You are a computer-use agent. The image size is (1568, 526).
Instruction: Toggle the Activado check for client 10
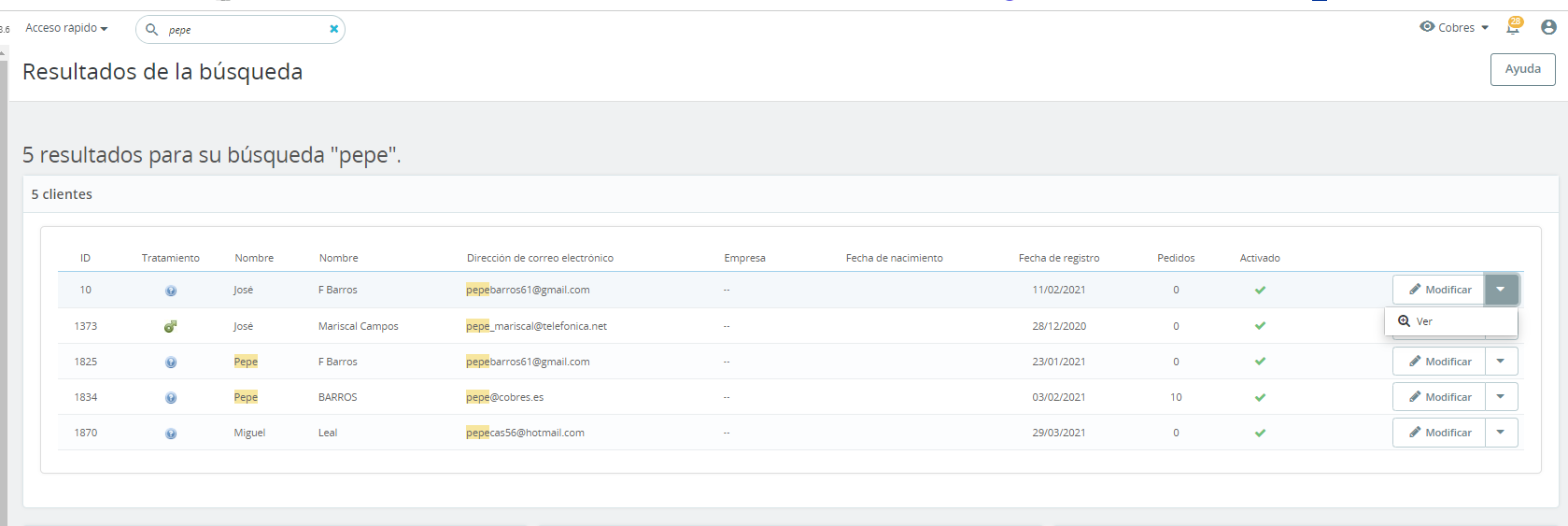(x=1260, y=290)
